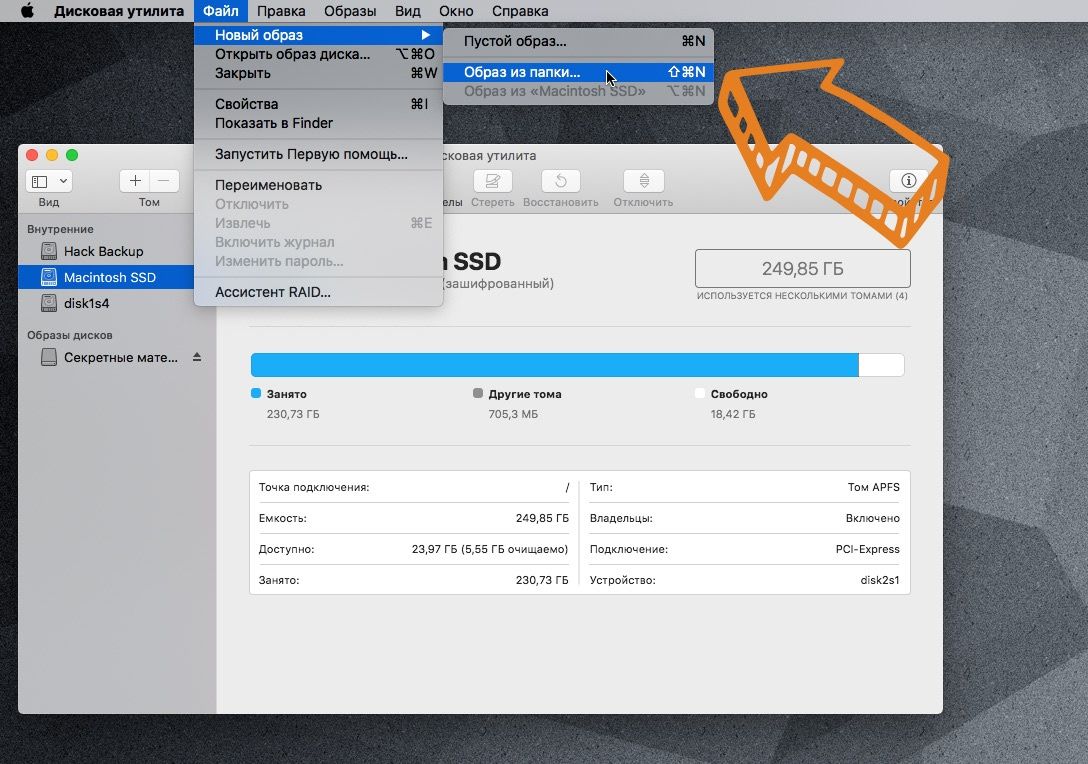
Task: Open the Справка menu
Action: 520,11
